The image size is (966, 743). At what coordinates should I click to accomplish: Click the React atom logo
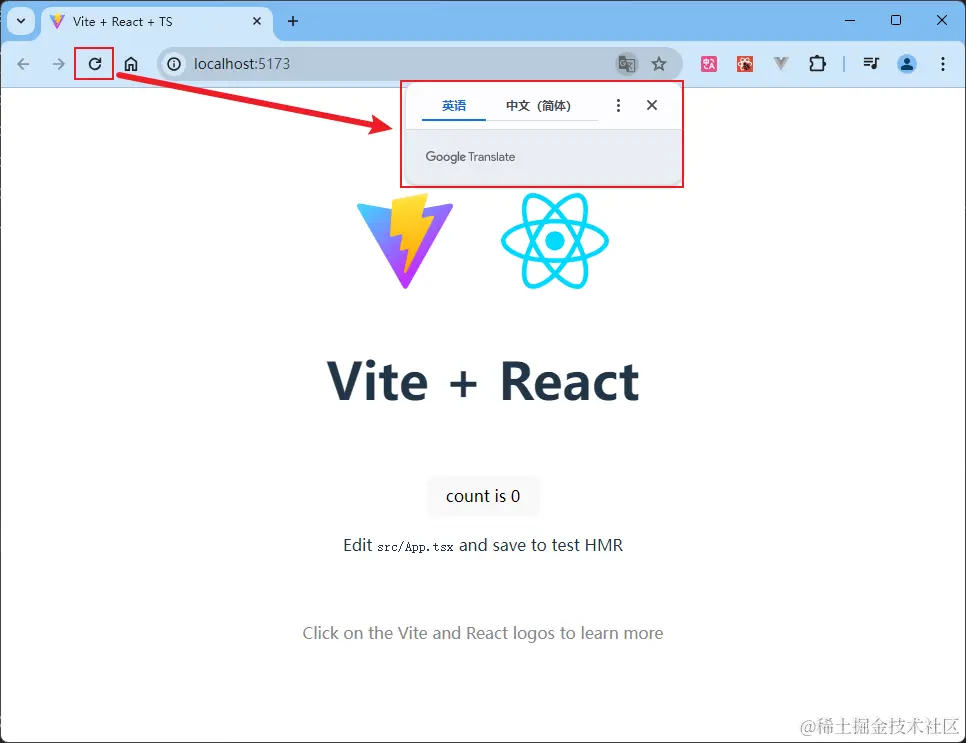pyautogui.click(x=555, y=240)
